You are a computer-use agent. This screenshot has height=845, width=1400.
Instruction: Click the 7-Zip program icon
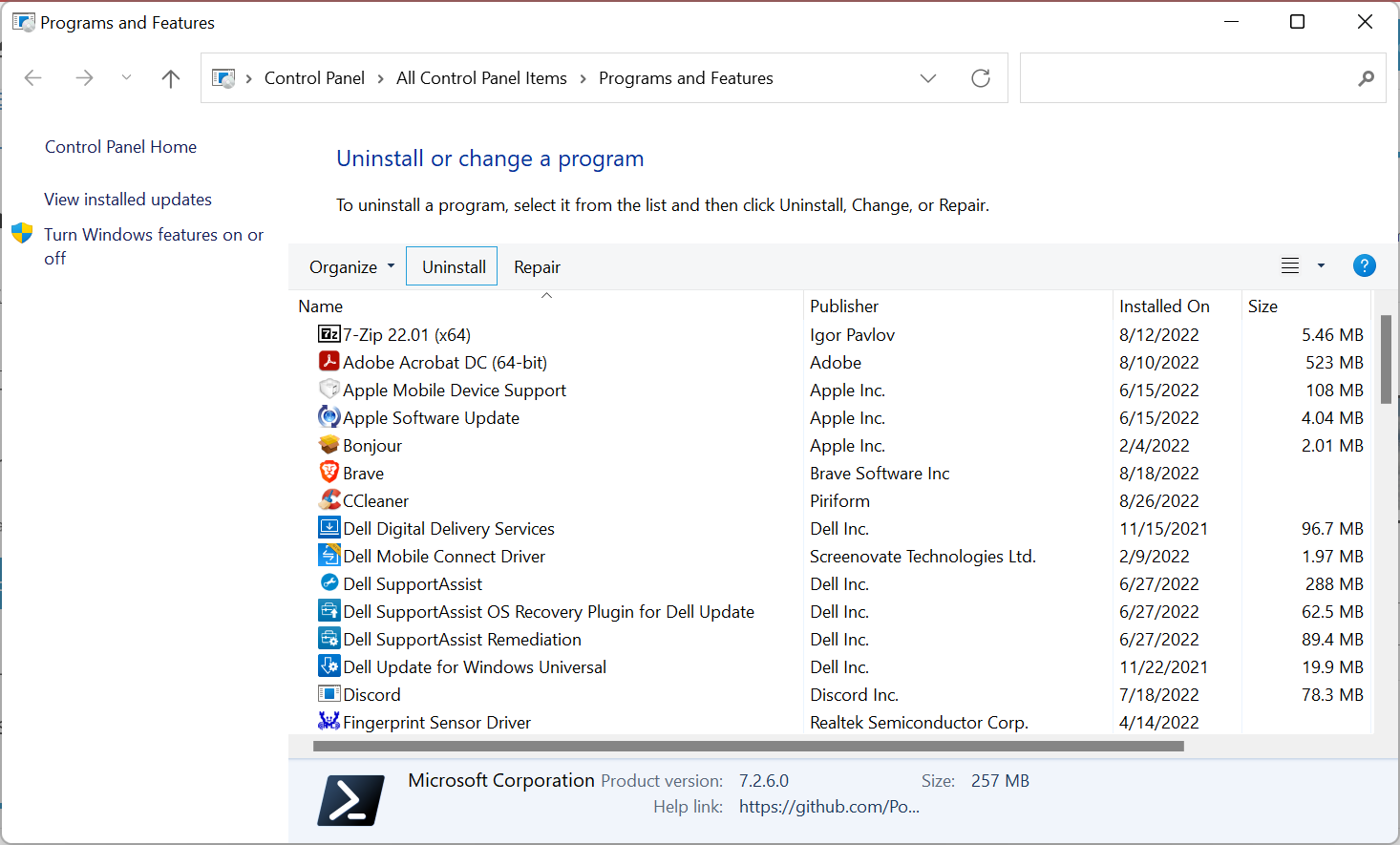pos(329,334)
